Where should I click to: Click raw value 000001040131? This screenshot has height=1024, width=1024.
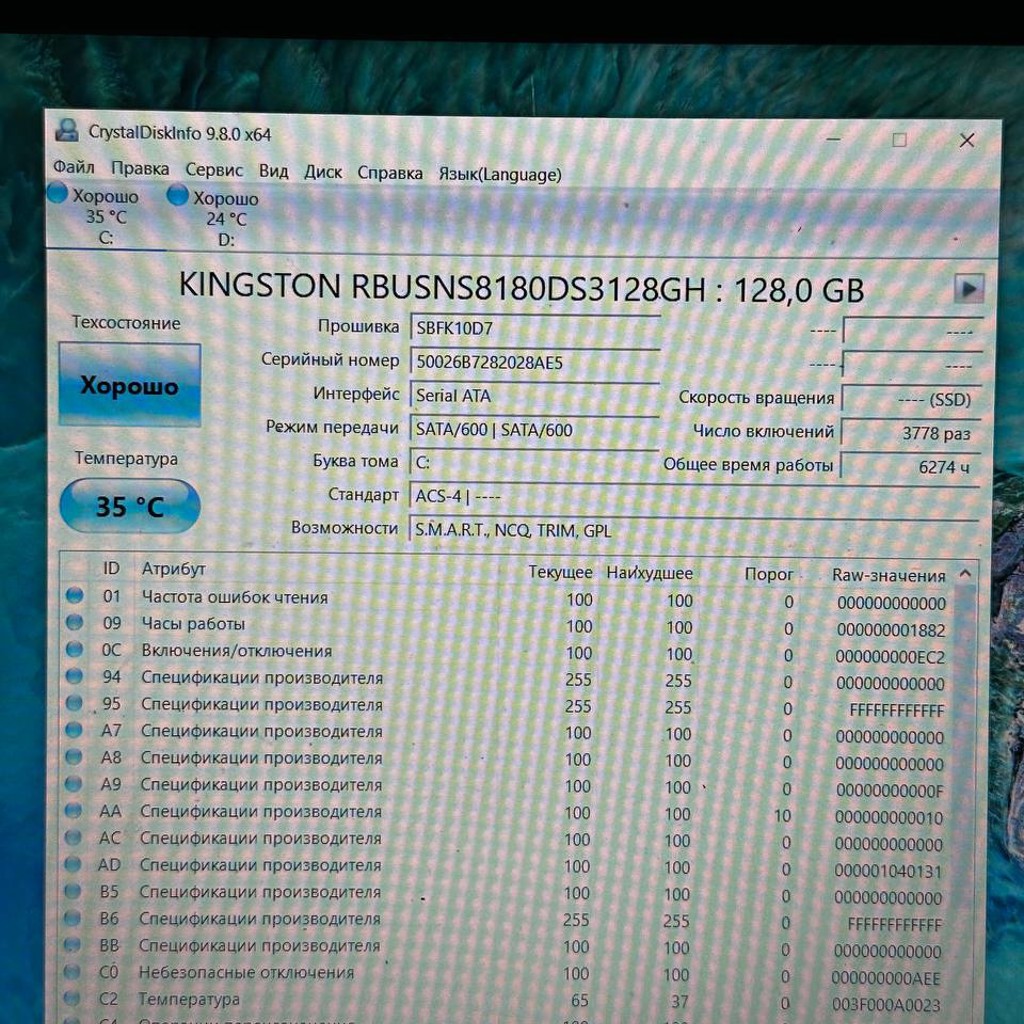pos(888,871)
